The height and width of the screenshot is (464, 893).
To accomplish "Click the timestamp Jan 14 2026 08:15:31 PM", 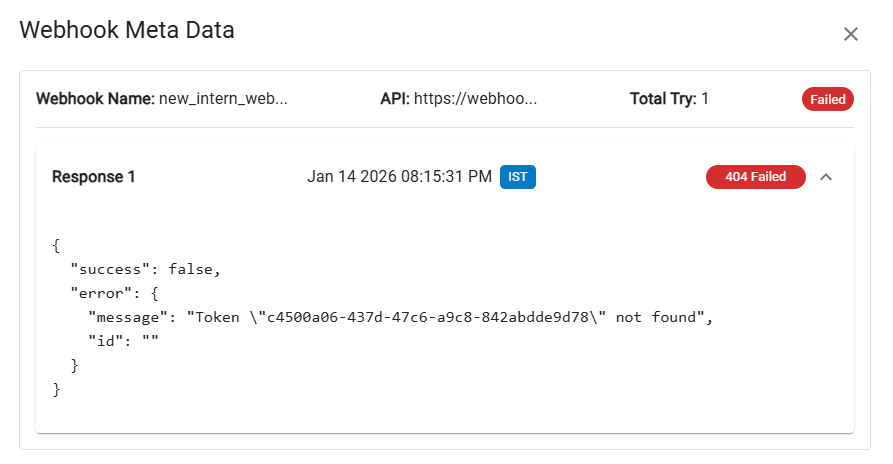I will tap(399, 177).
